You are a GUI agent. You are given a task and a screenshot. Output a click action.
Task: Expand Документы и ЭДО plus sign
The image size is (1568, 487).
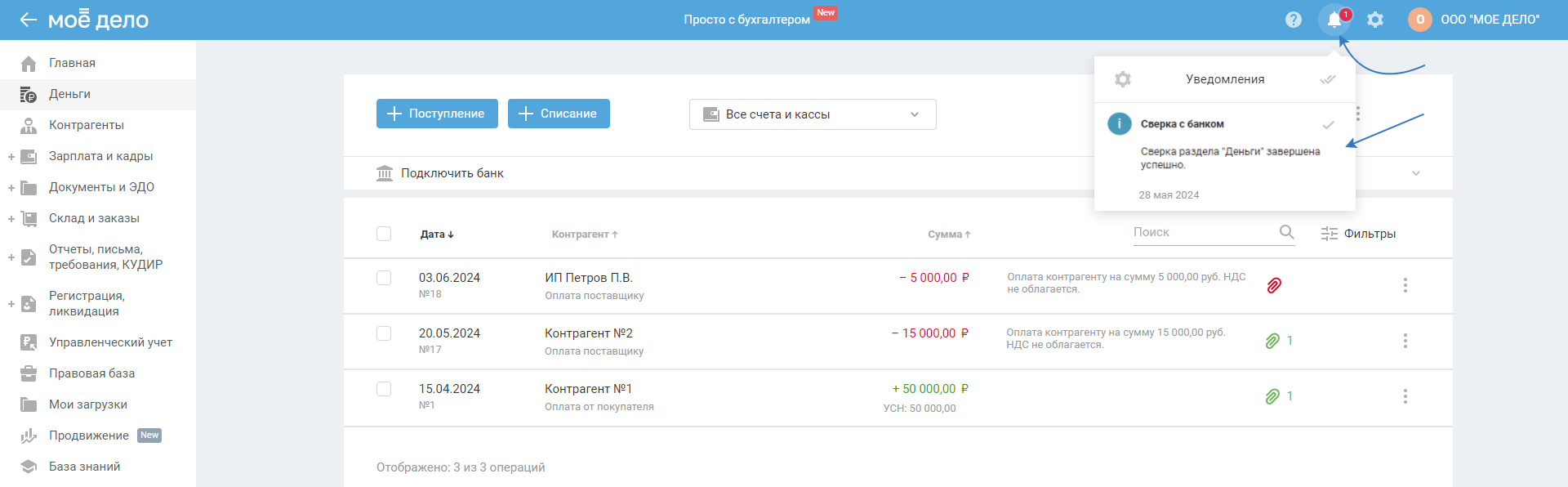click(11, 187)
